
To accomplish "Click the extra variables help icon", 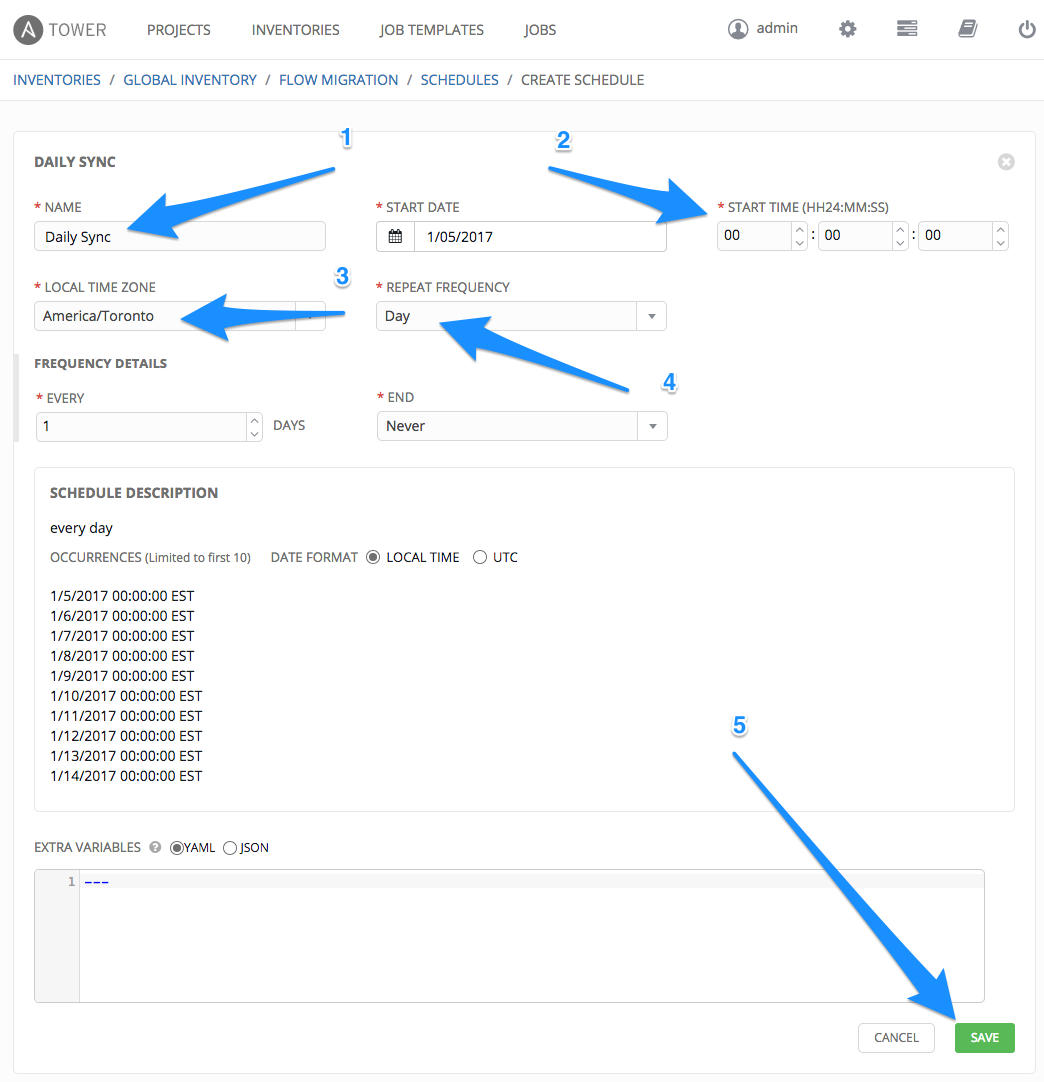I will [x=155, y=847].
